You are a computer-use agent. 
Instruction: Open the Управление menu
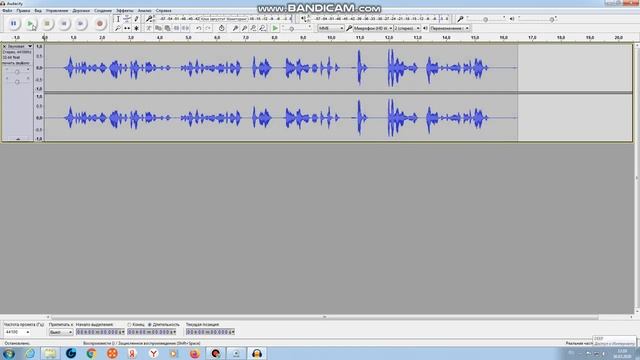[x=57, y=11]
